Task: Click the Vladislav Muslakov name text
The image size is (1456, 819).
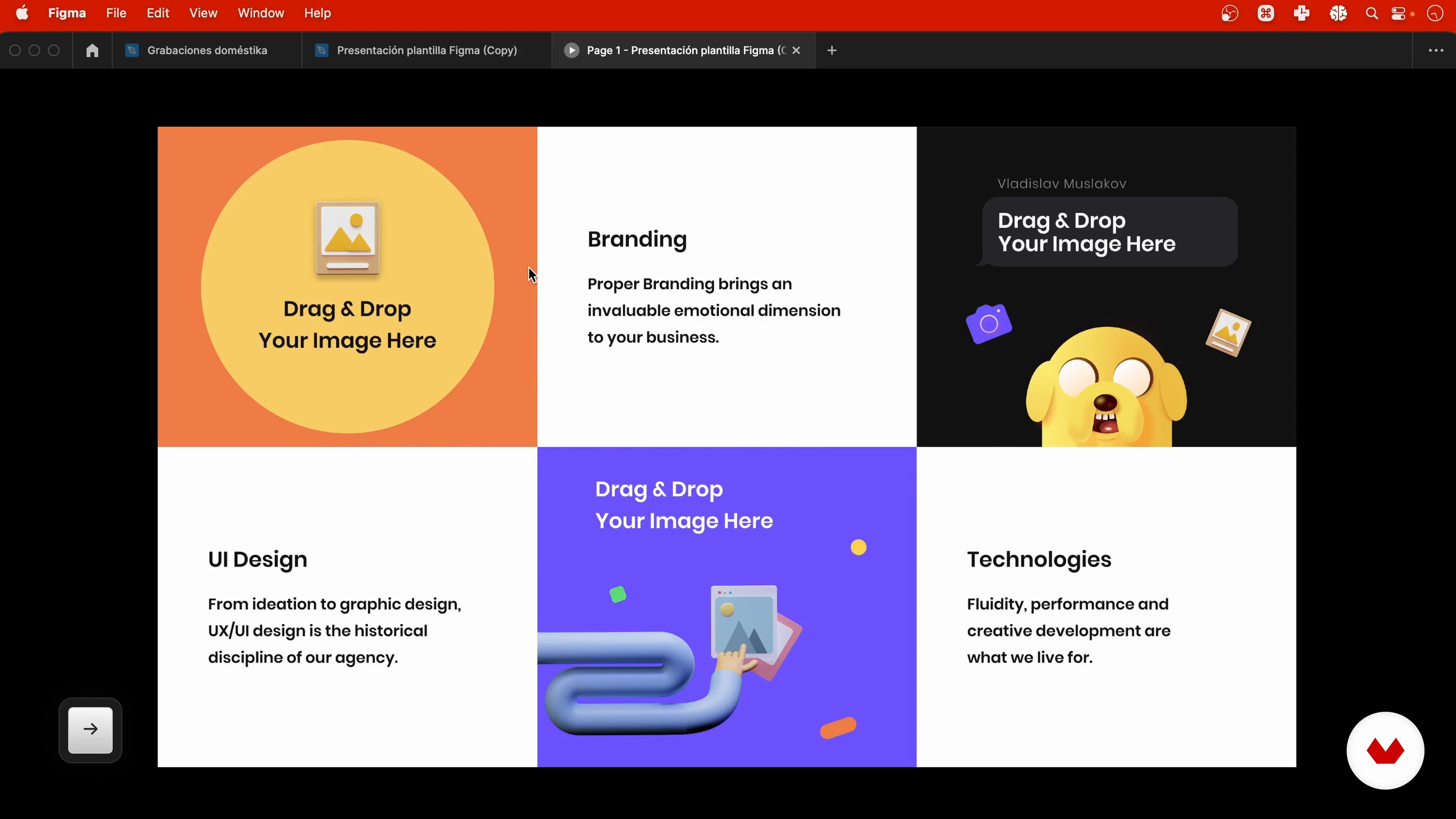Action: click(x=1062, y=184)
